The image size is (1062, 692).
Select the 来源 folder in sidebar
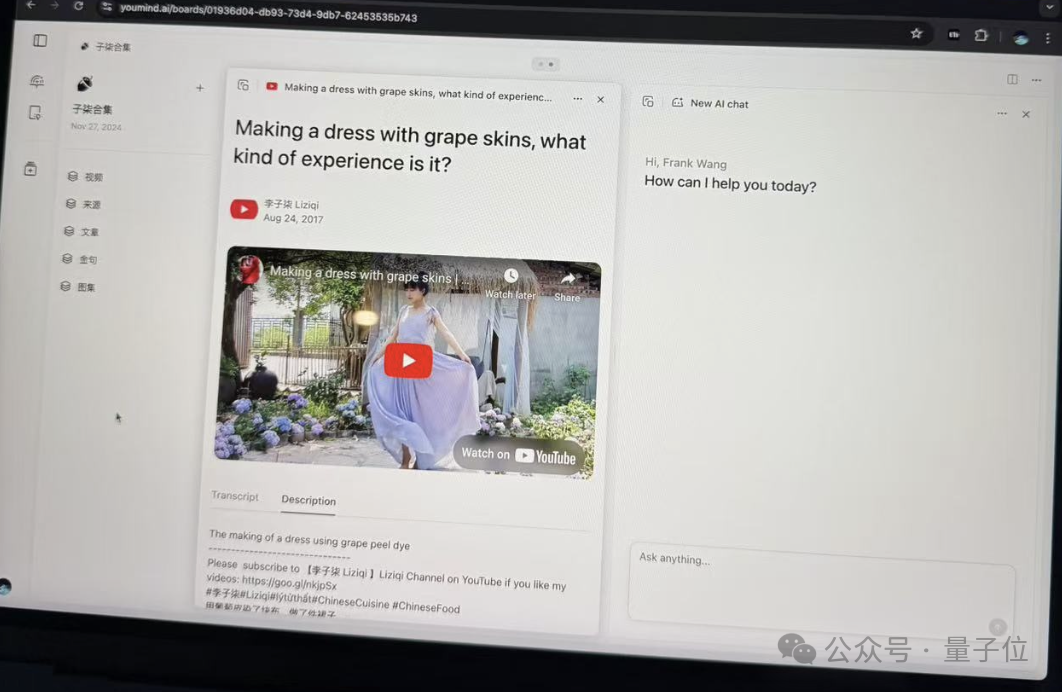click(83, 204)
